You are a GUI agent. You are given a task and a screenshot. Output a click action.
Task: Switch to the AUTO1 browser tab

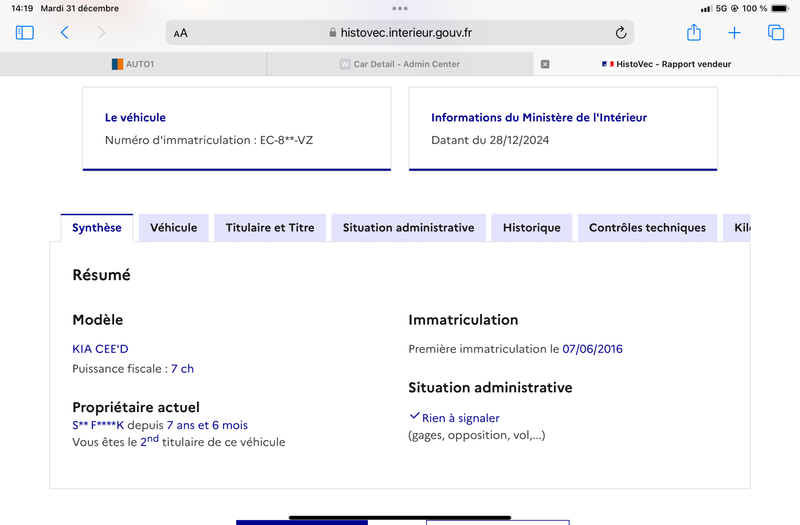[x=133, y=64]
